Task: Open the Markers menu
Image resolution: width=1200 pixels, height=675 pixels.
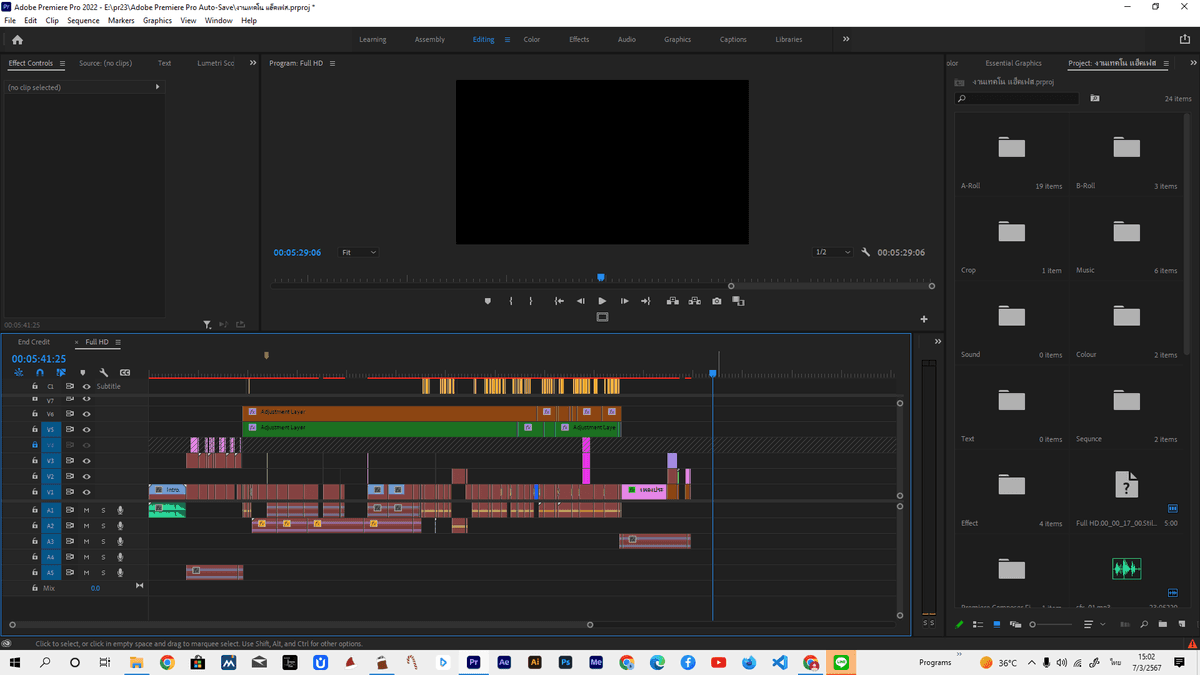Action: click(121, 20)
